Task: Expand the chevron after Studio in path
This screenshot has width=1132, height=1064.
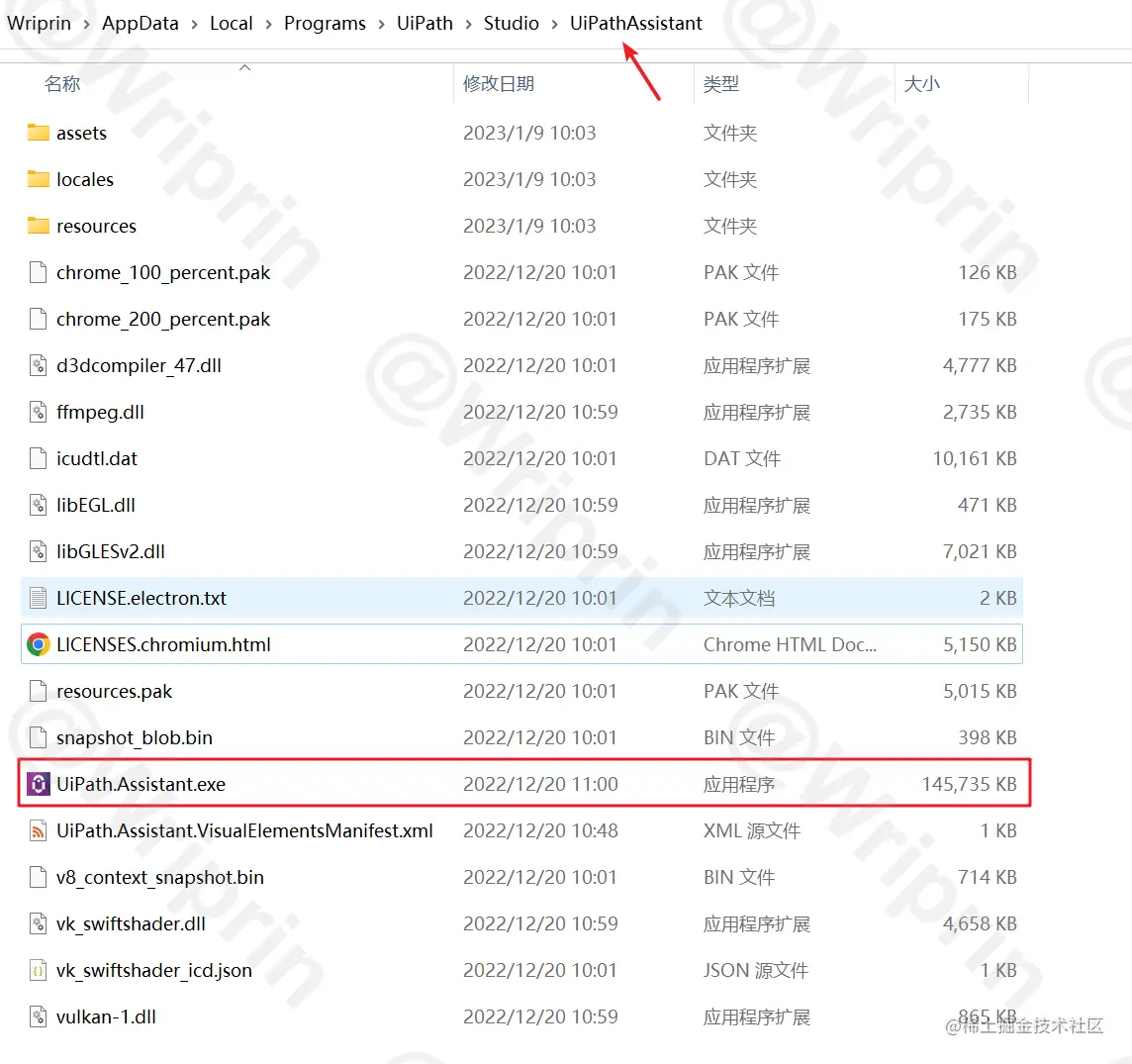Action: point(554,24)
